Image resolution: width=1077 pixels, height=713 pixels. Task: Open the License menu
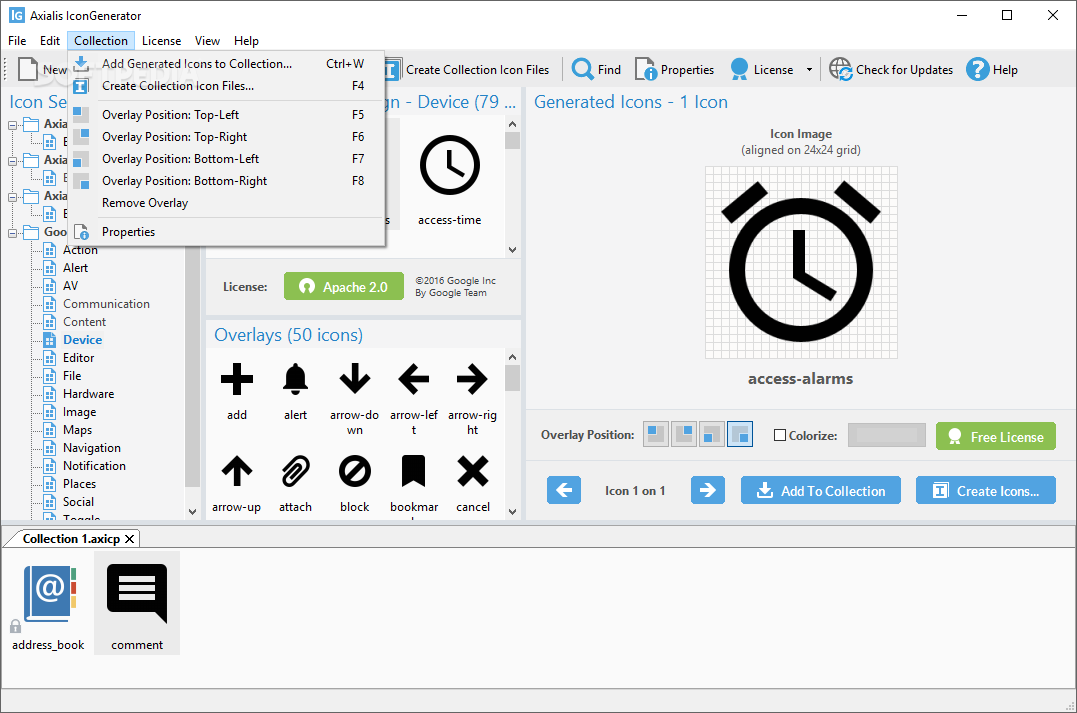(161, 41)
